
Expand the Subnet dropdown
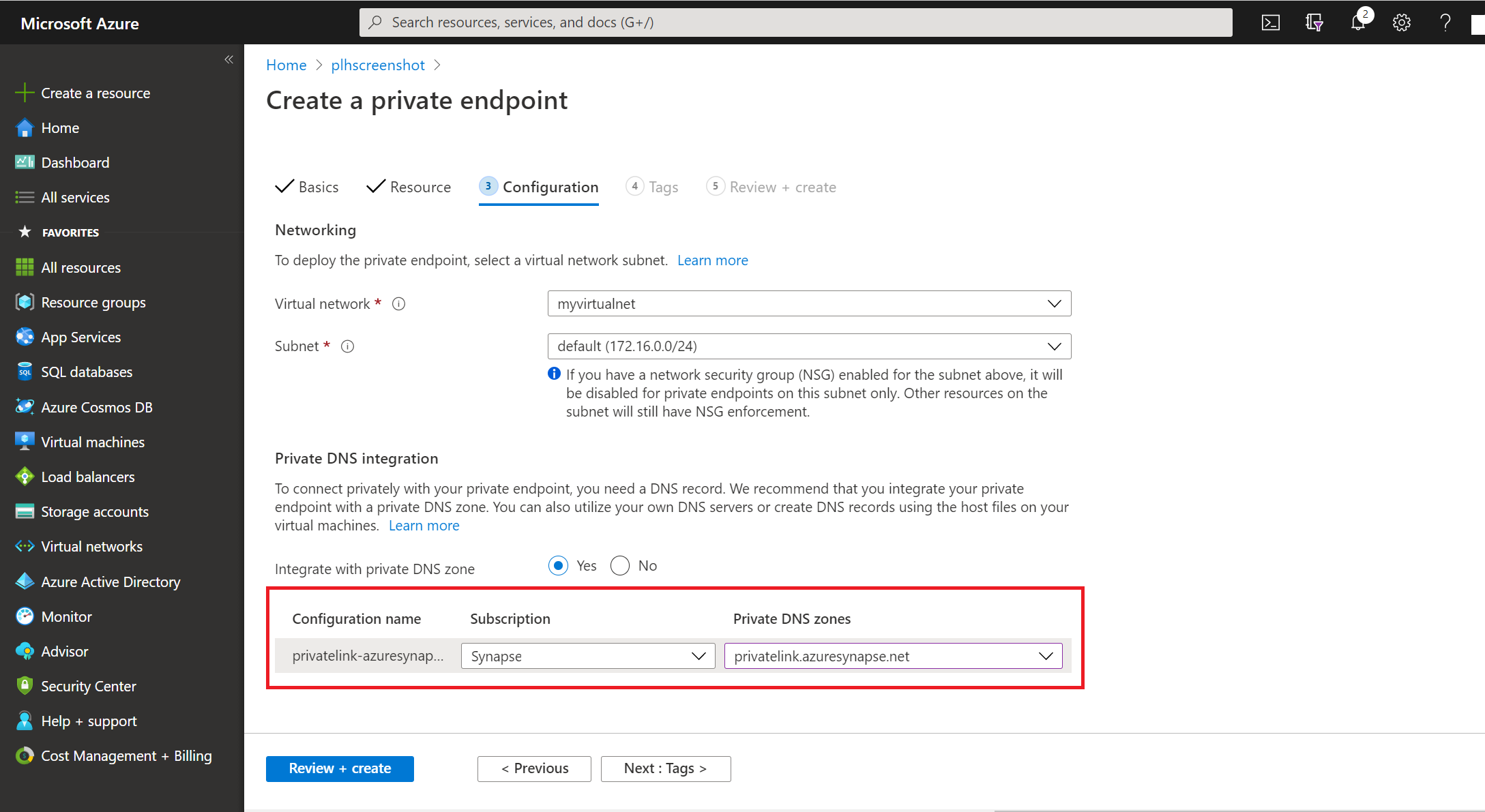point(1056,345)
